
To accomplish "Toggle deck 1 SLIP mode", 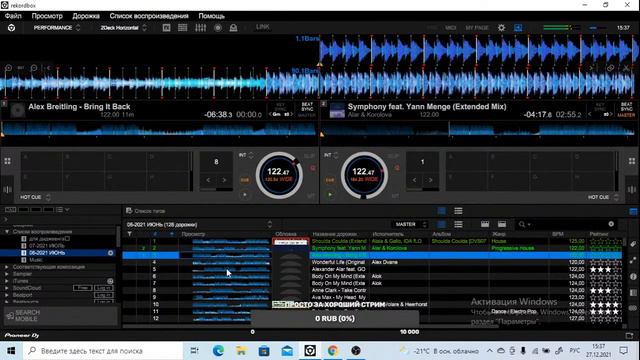I will click(309, 156).
